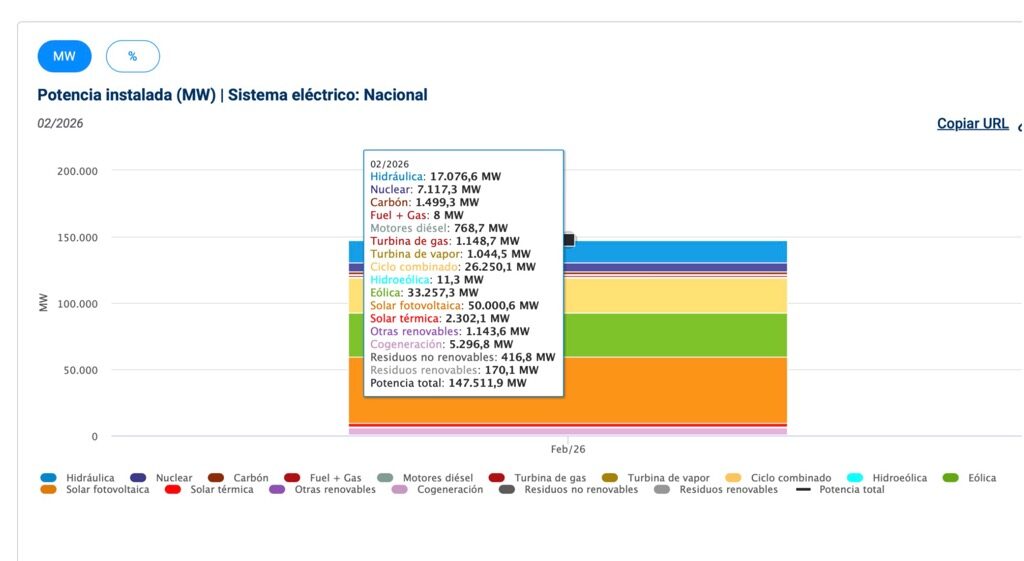Screen dimensions: 1024x561
Task: Click the Fuel + Gas legend marker
Action: click(x=292, y=478)
